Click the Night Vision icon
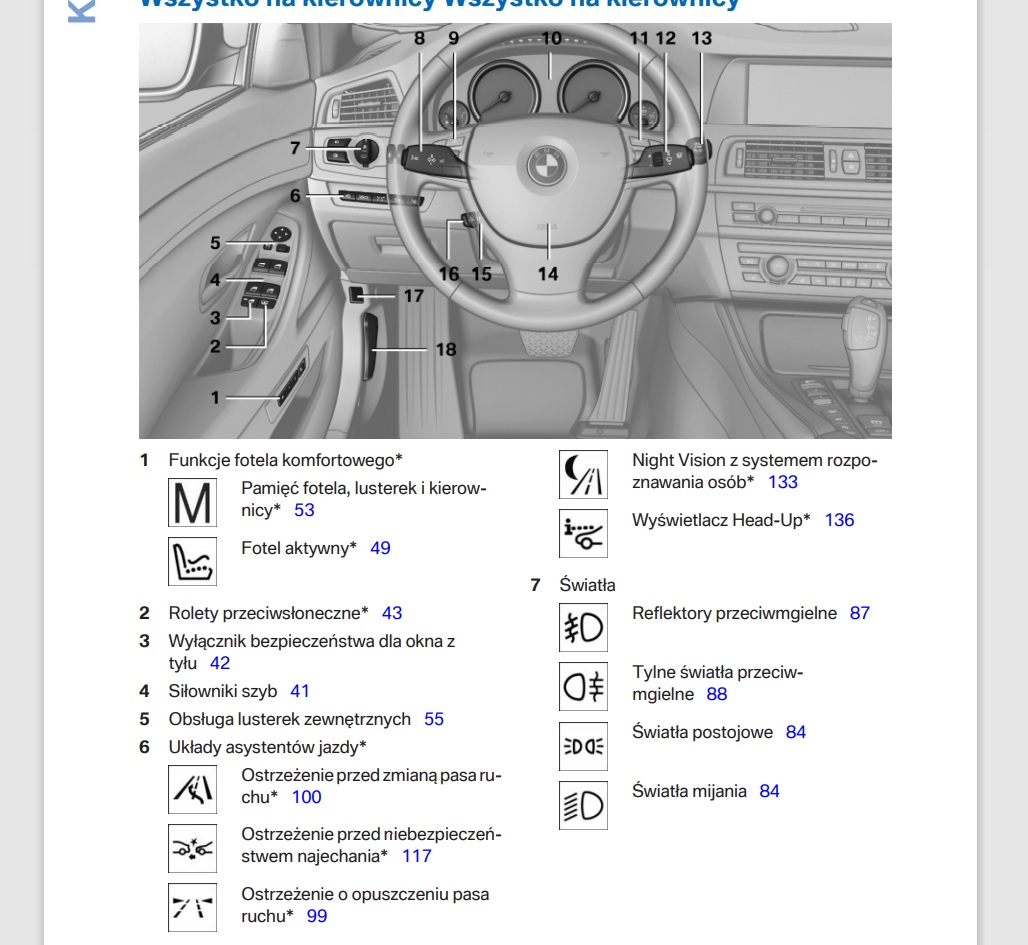Viewport: 1028px width, 945px height. pos(583,474)
